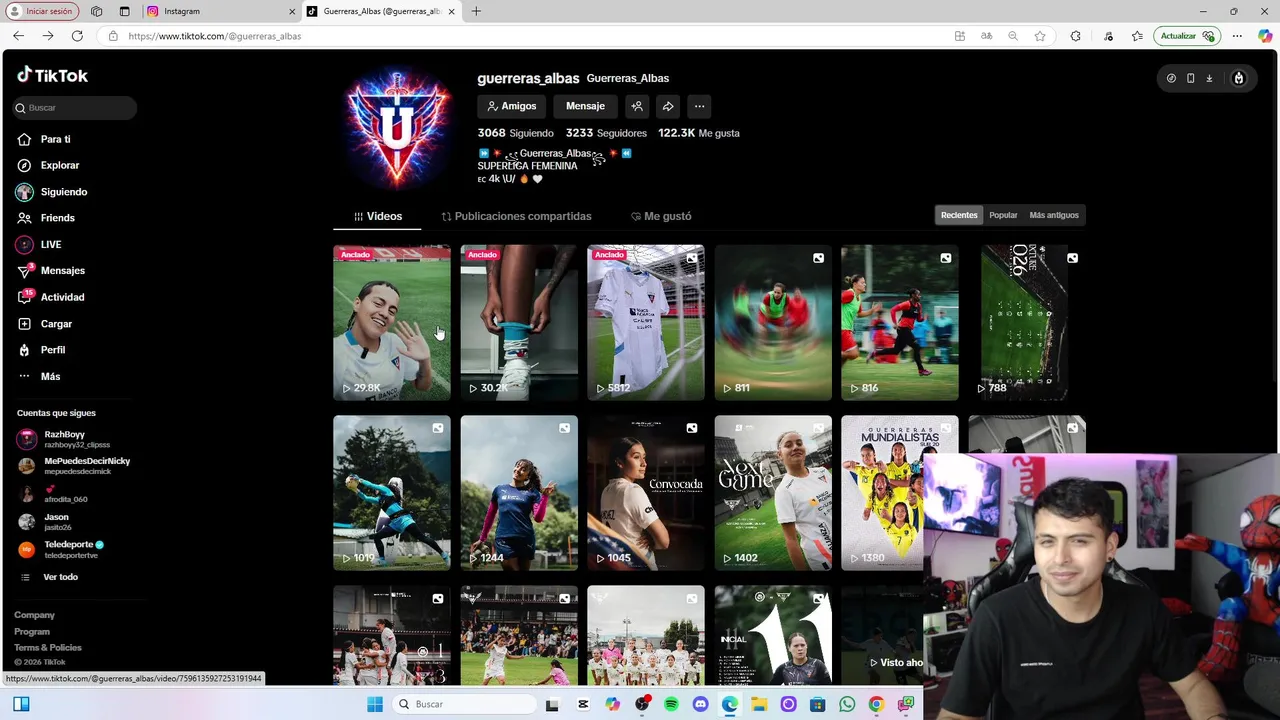Screen dimensions: 1280x720
Task: Open Jason jasito26 followed account
Action: pyautogui.click(x=45, y=522)
